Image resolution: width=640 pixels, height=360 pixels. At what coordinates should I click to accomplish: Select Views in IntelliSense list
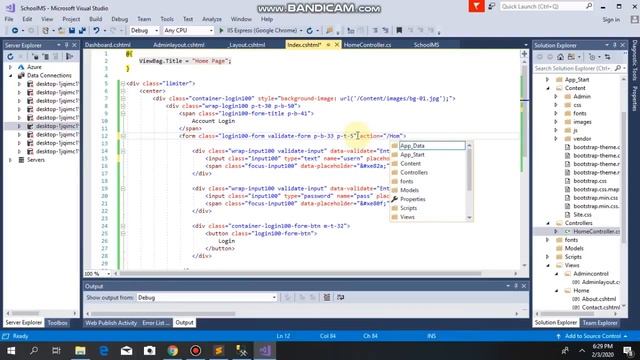pos(407,217)
